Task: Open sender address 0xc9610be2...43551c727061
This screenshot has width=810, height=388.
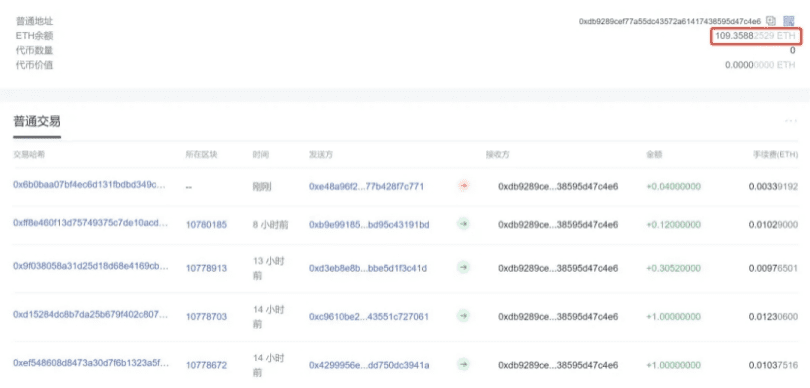Action: [x=369, y=316]
